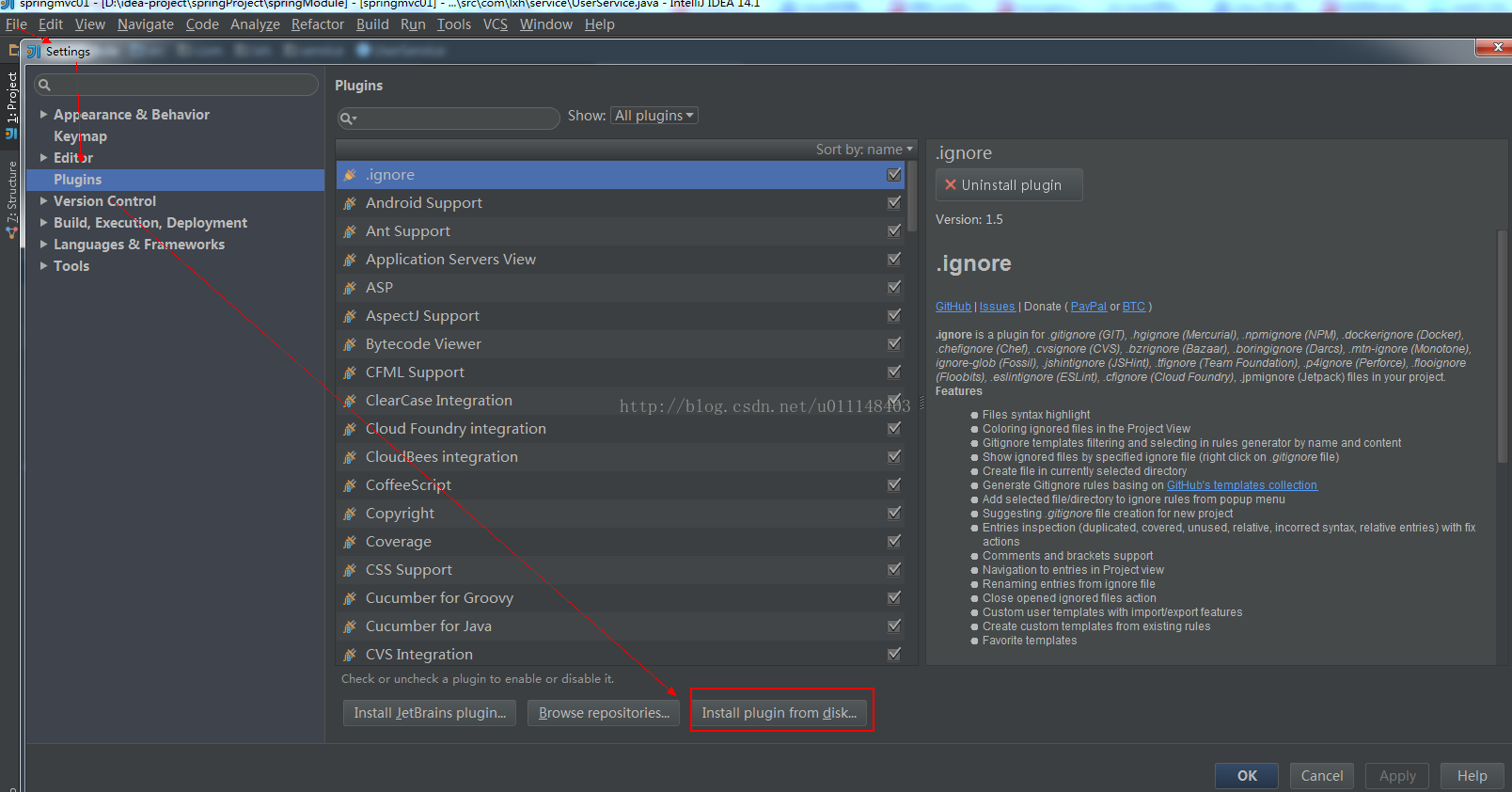
Task: Click the CloudBees integration plugin icon
Action: [x=350, y=457]
